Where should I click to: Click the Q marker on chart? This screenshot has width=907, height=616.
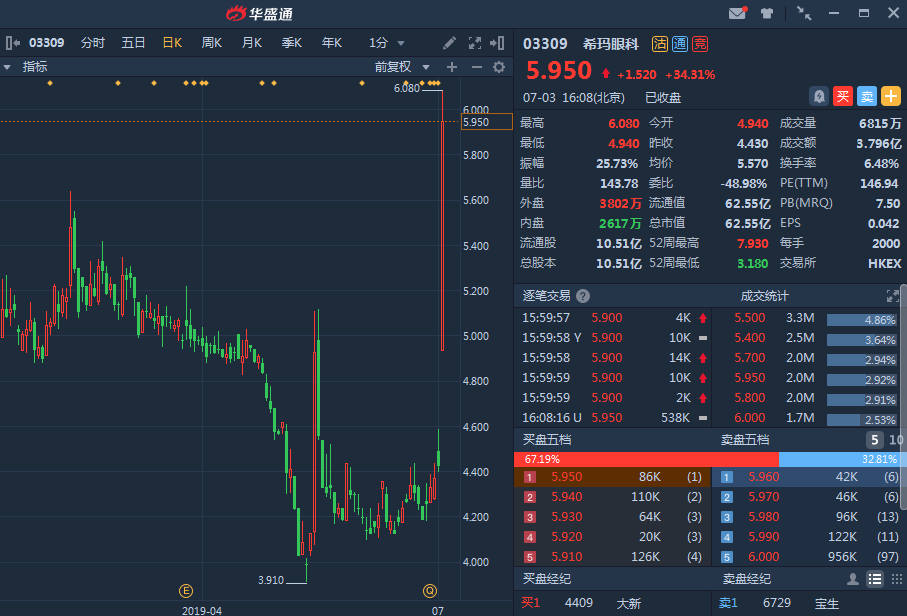(x=429, y=591)
